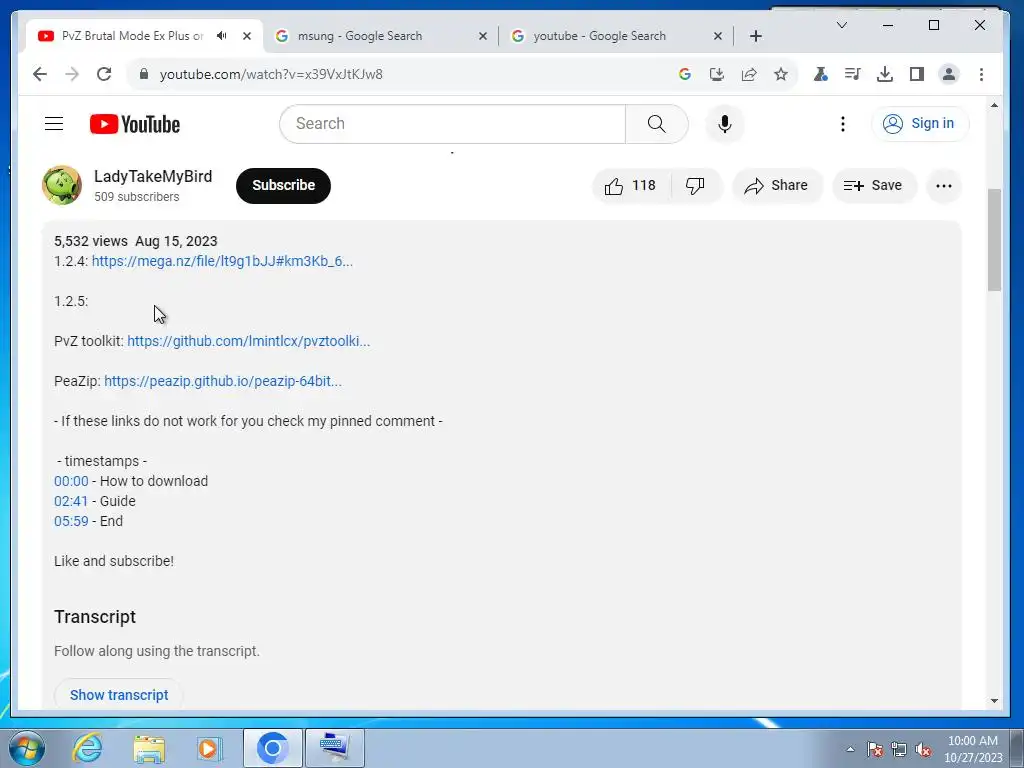Open the PvZ toolkit GitHub link
Image resolution: width=1024 pixels, height=768 pixels.
point(248,341)
